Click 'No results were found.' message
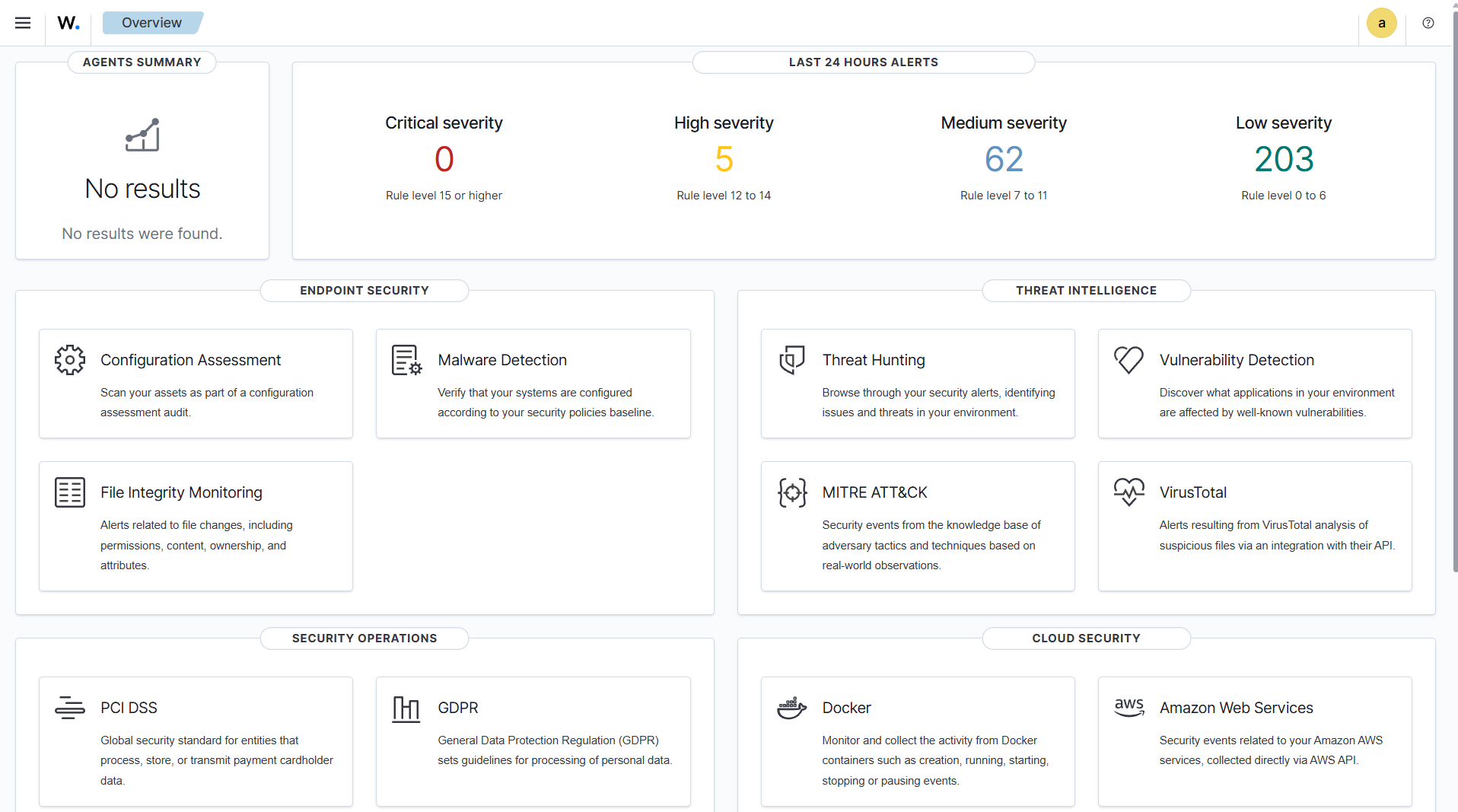Screen dimensions: 1458x812 (142, 234)
